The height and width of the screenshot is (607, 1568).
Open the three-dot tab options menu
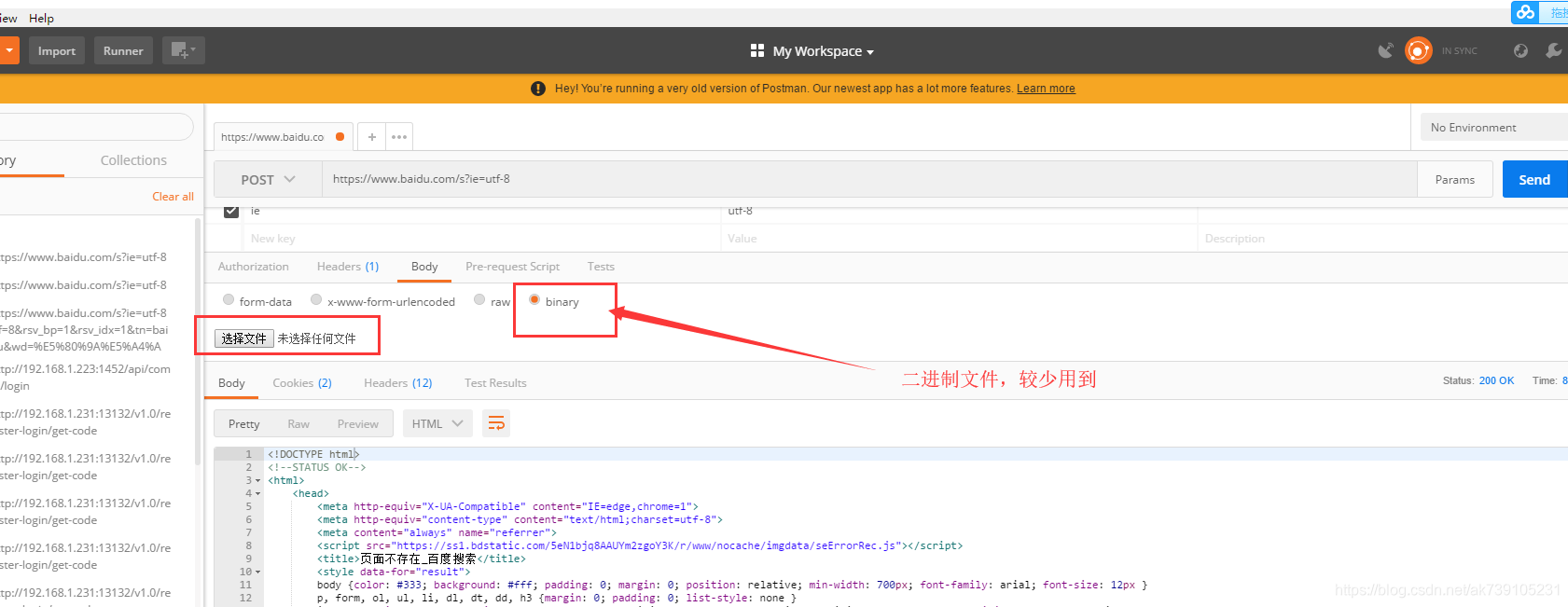tap(399, 137)
